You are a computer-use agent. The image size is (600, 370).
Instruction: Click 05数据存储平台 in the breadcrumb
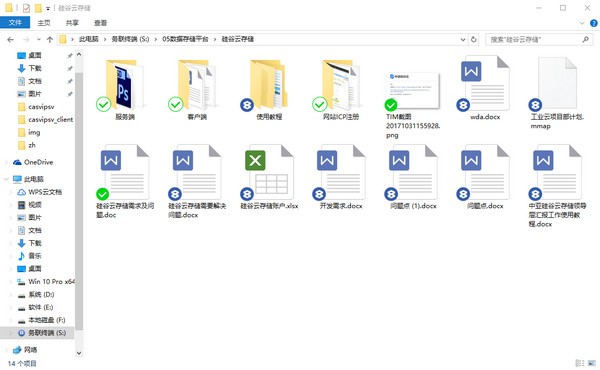click(x=185, y=39)
